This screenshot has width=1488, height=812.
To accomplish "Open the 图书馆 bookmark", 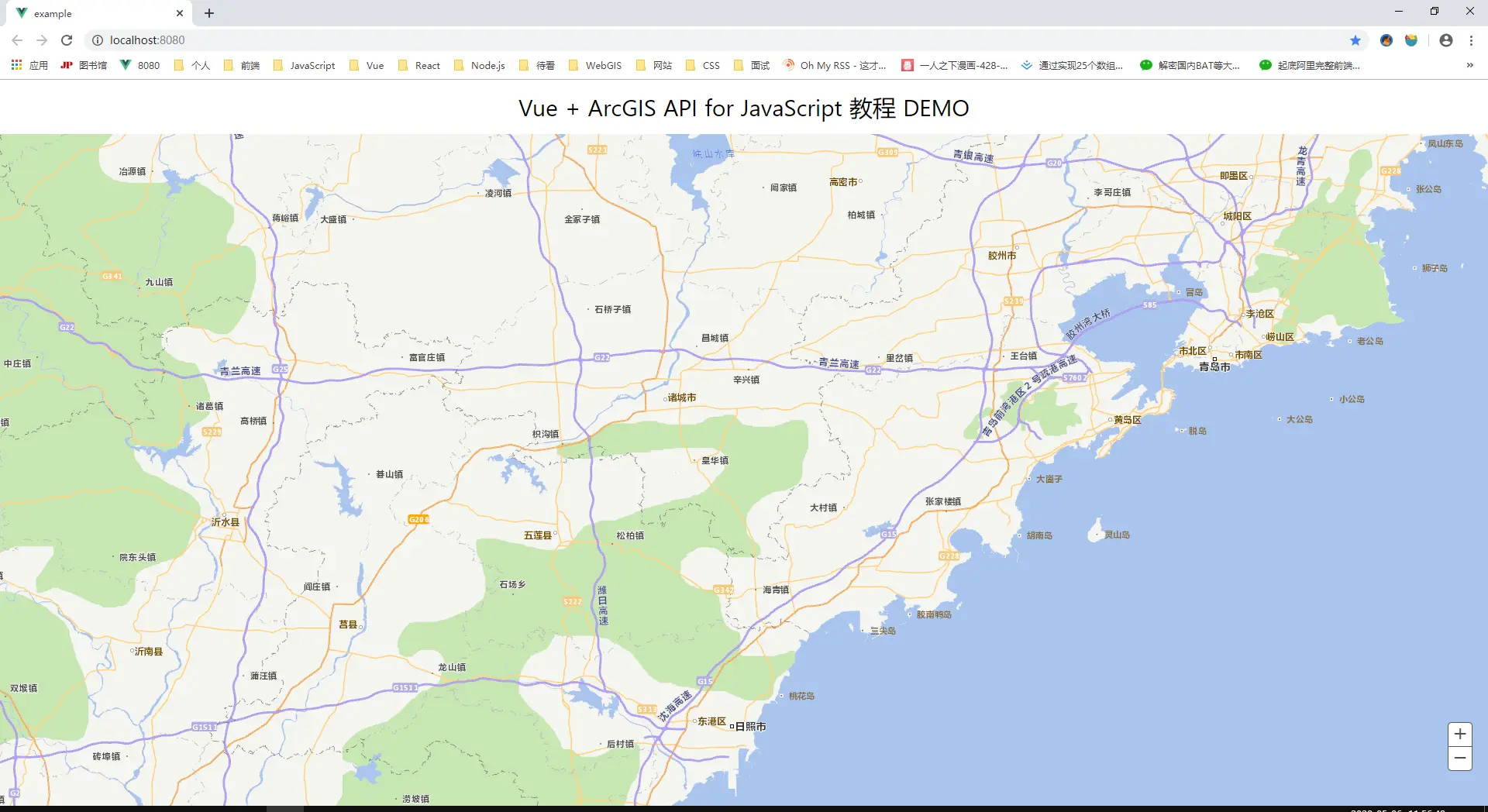I will point(84,66).
